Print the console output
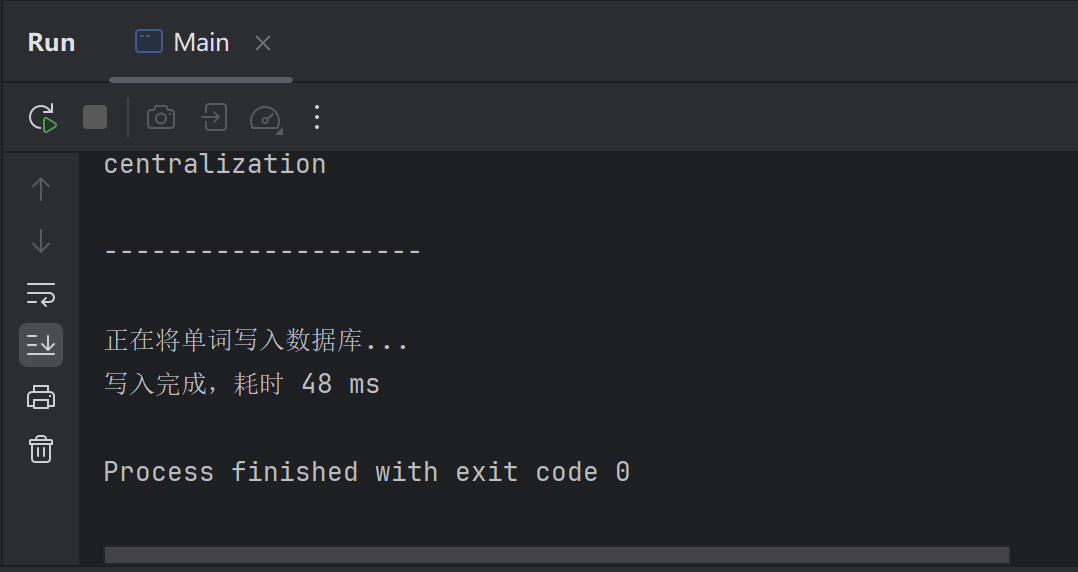1078x572 pixels. 41,397
